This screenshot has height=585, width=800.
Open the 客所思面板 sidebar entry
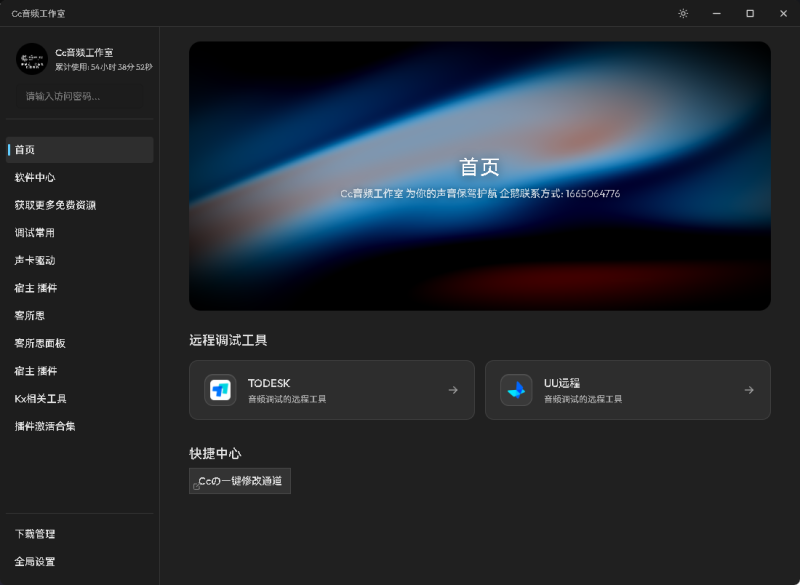[x=80, y=343]
